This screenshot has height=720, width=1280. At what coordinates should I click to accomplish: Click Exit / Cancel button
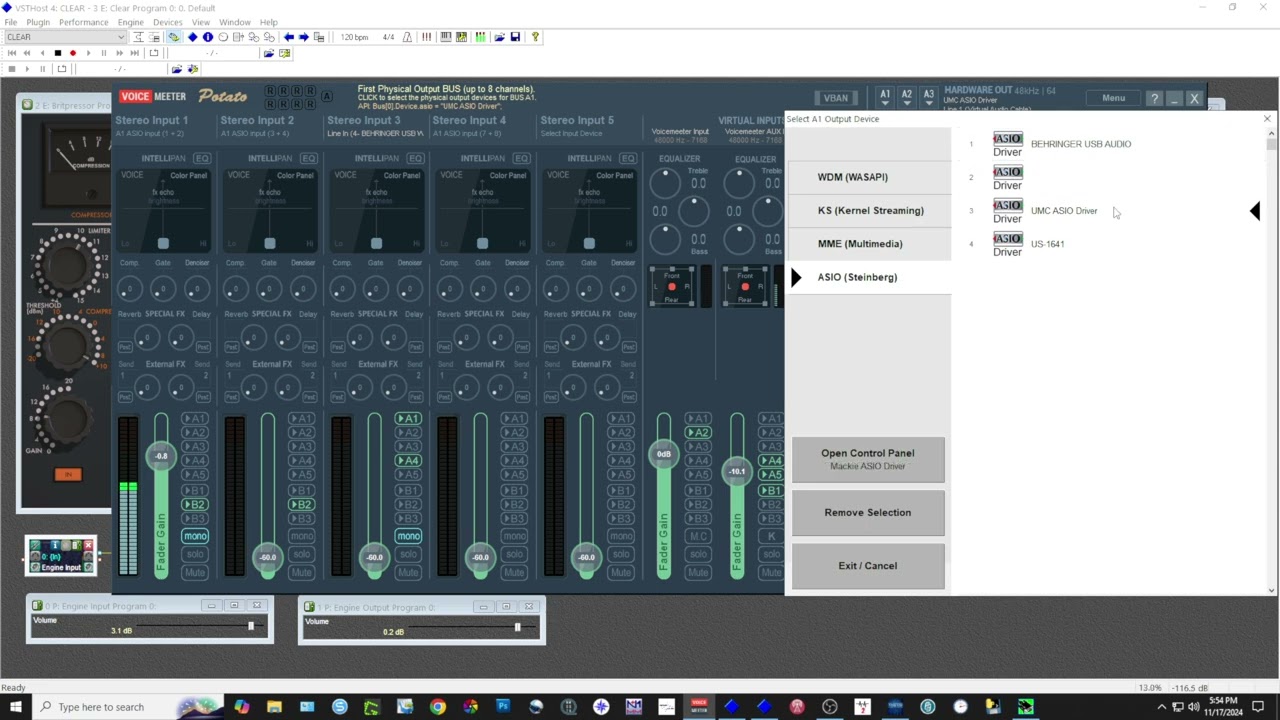[x=868, y=566]
